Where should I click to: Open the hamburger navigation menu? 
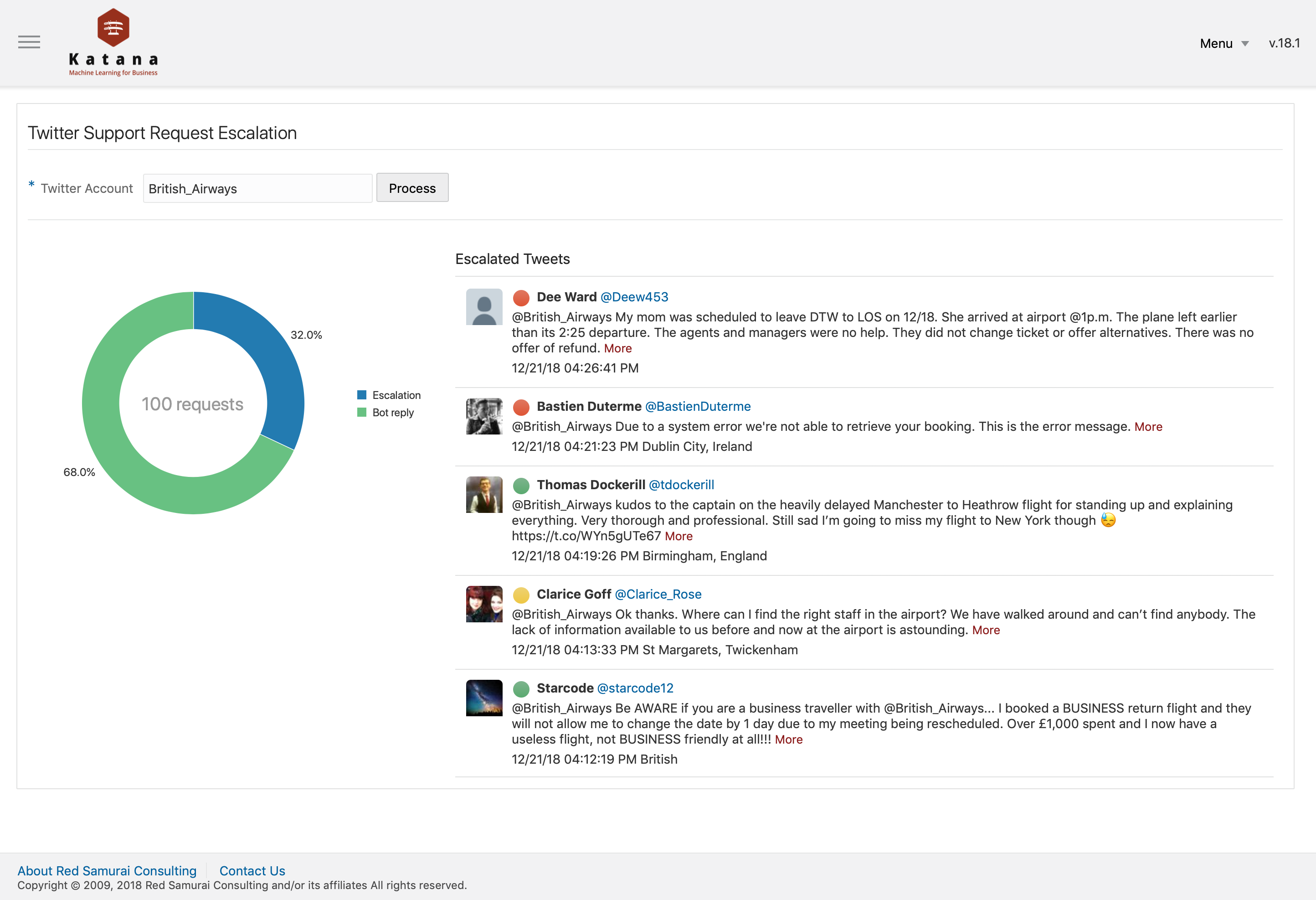[x=29, y=42]
